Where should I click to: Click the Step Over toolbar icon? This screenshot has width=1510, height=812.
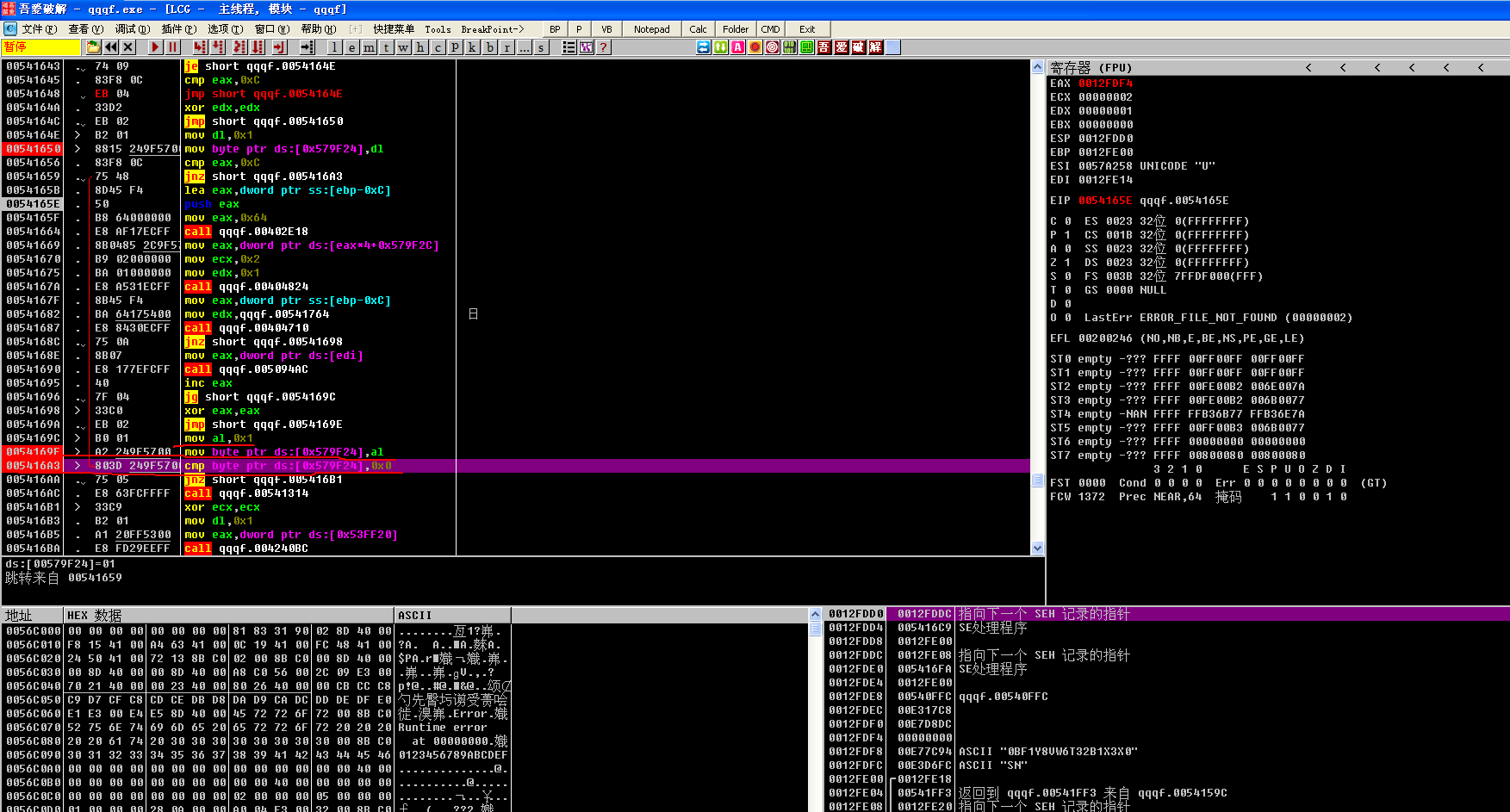(x=218, y=47)
